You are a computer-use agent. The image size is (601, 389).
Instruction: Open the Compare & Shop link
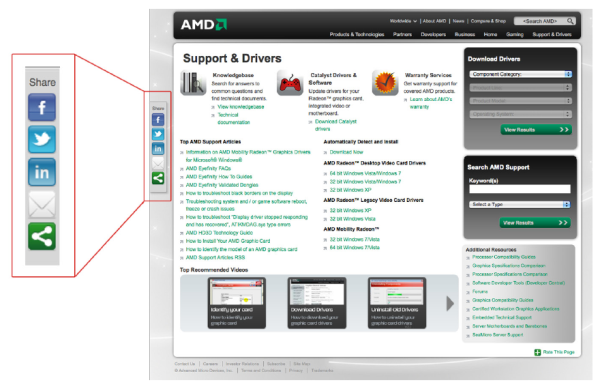(x=488, y=21)
